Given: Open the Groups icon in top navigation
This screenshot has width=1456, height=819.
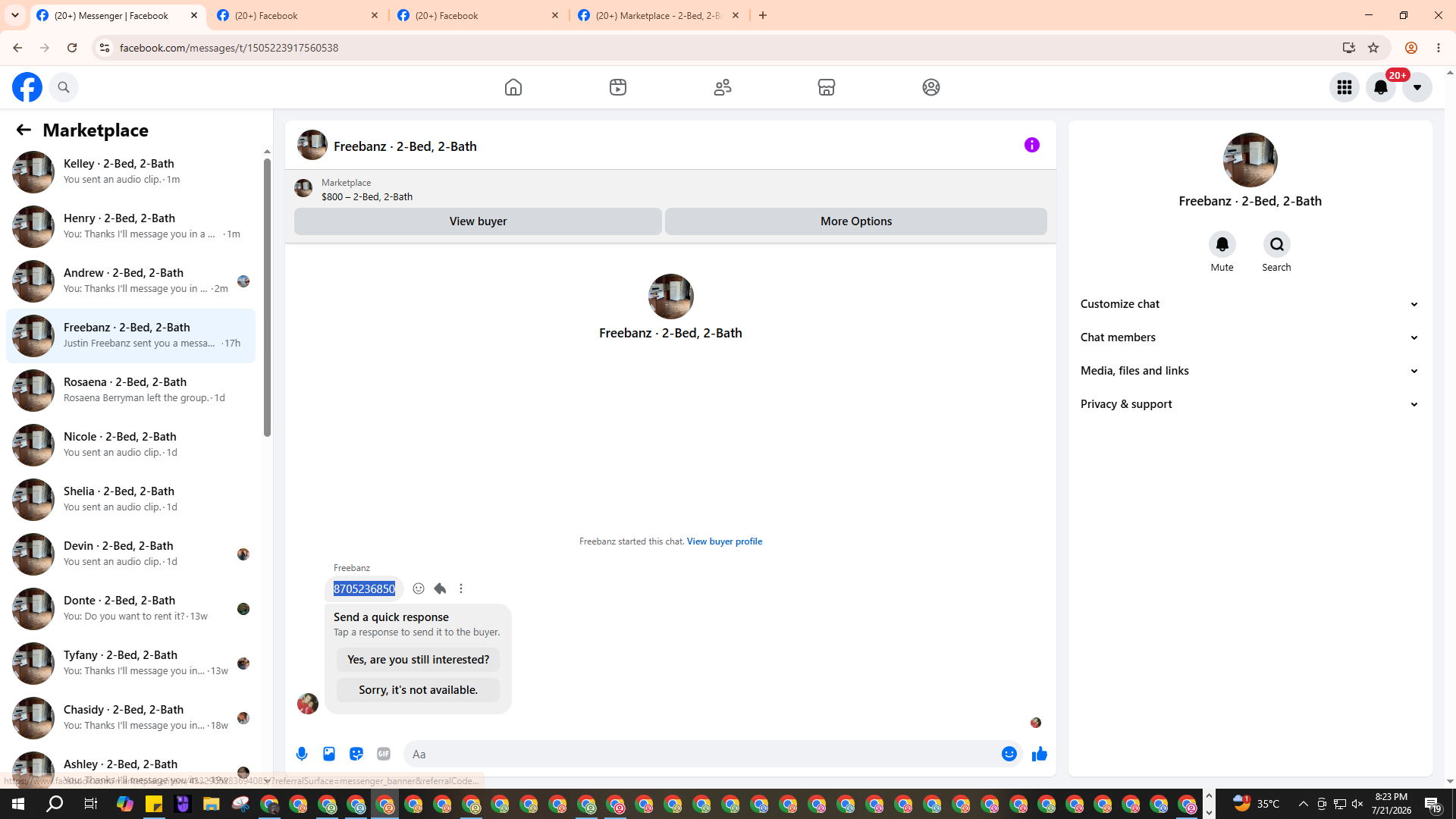Looking at the screenshot, I should point(931,87).
